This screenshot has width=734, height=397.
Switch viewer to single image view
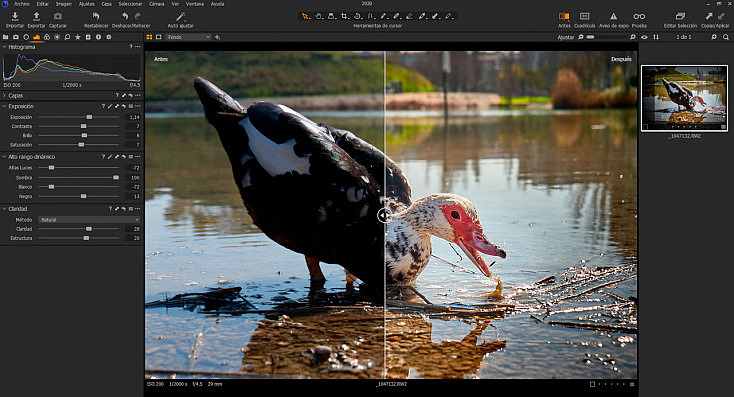(159, 37)
